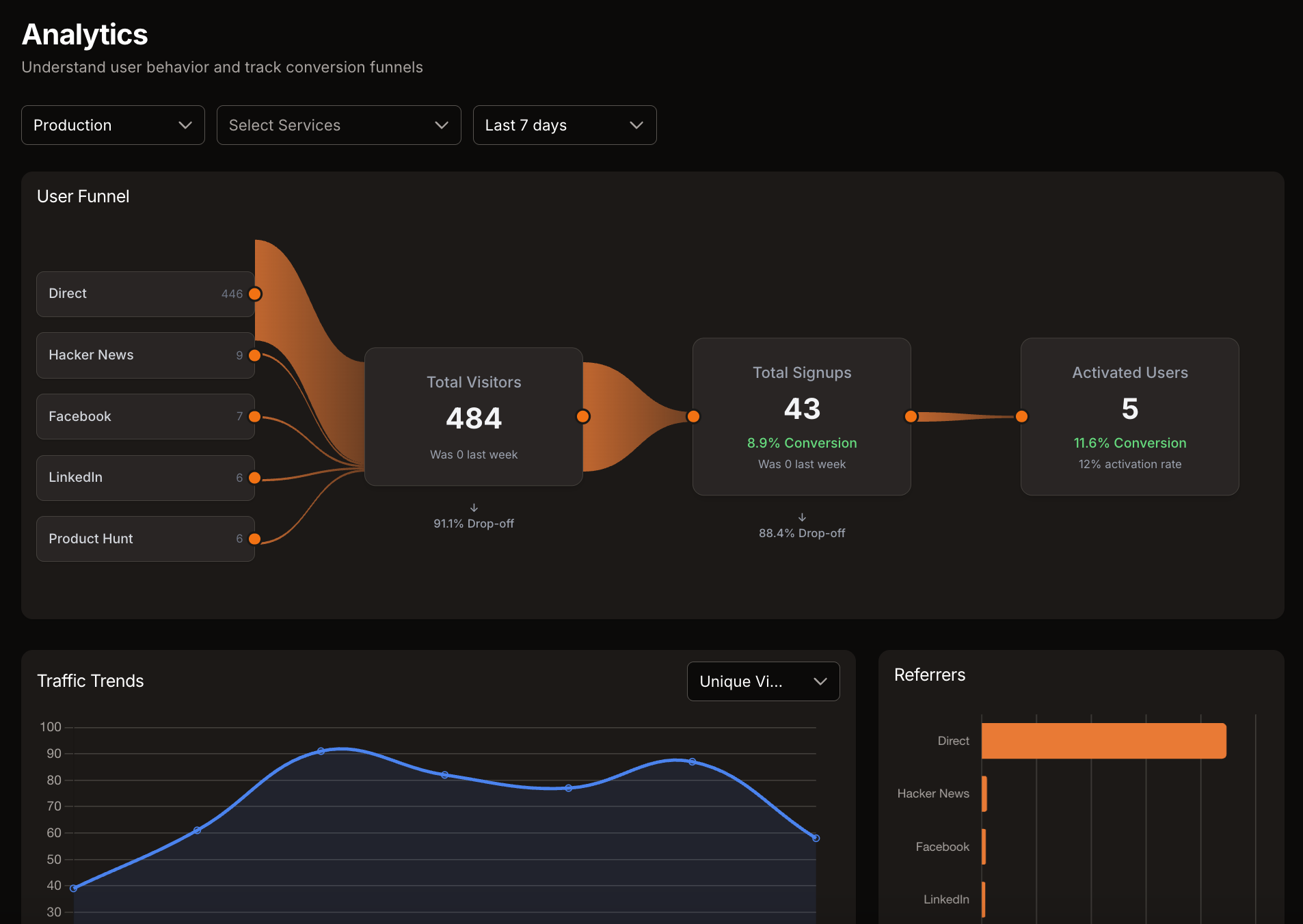Click the input node of Total Signups card
This screenshot has height=924, width=1303.
(693, 416)
